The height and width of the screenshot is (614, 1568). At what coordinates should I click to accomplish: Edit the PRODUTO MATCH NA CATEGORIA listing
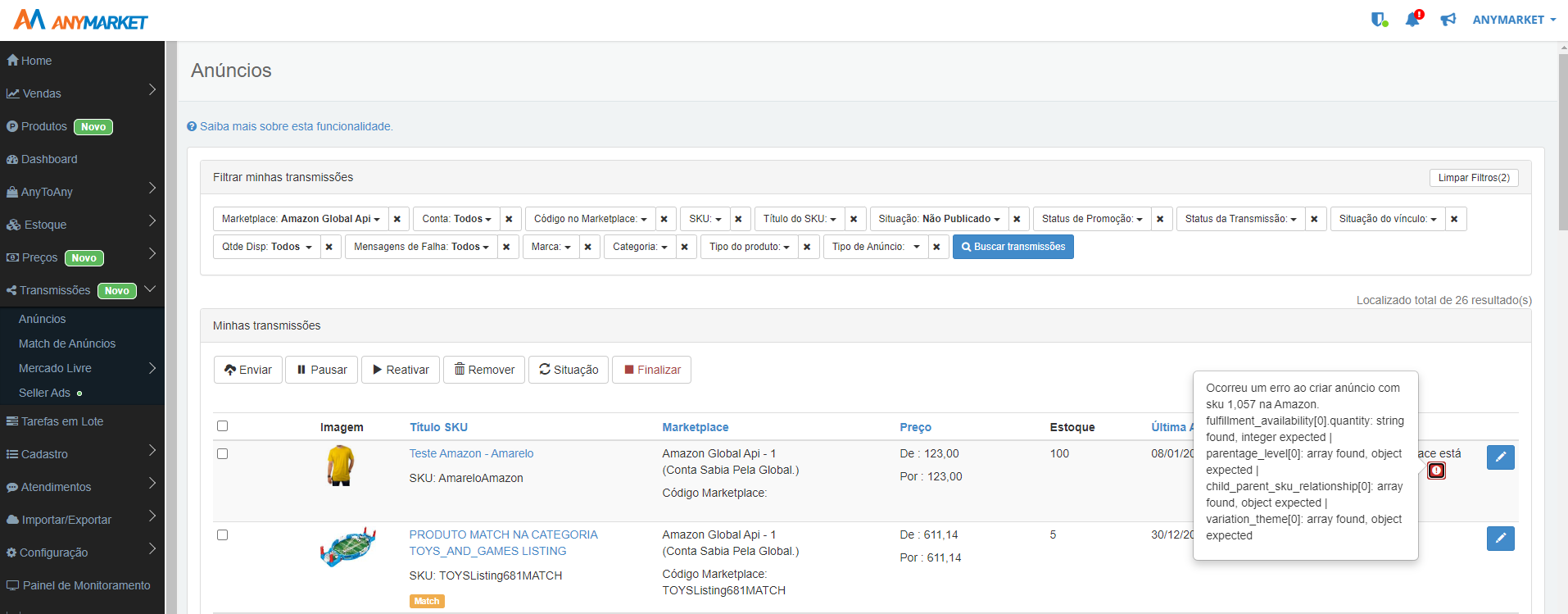[x=1500, y=539]
